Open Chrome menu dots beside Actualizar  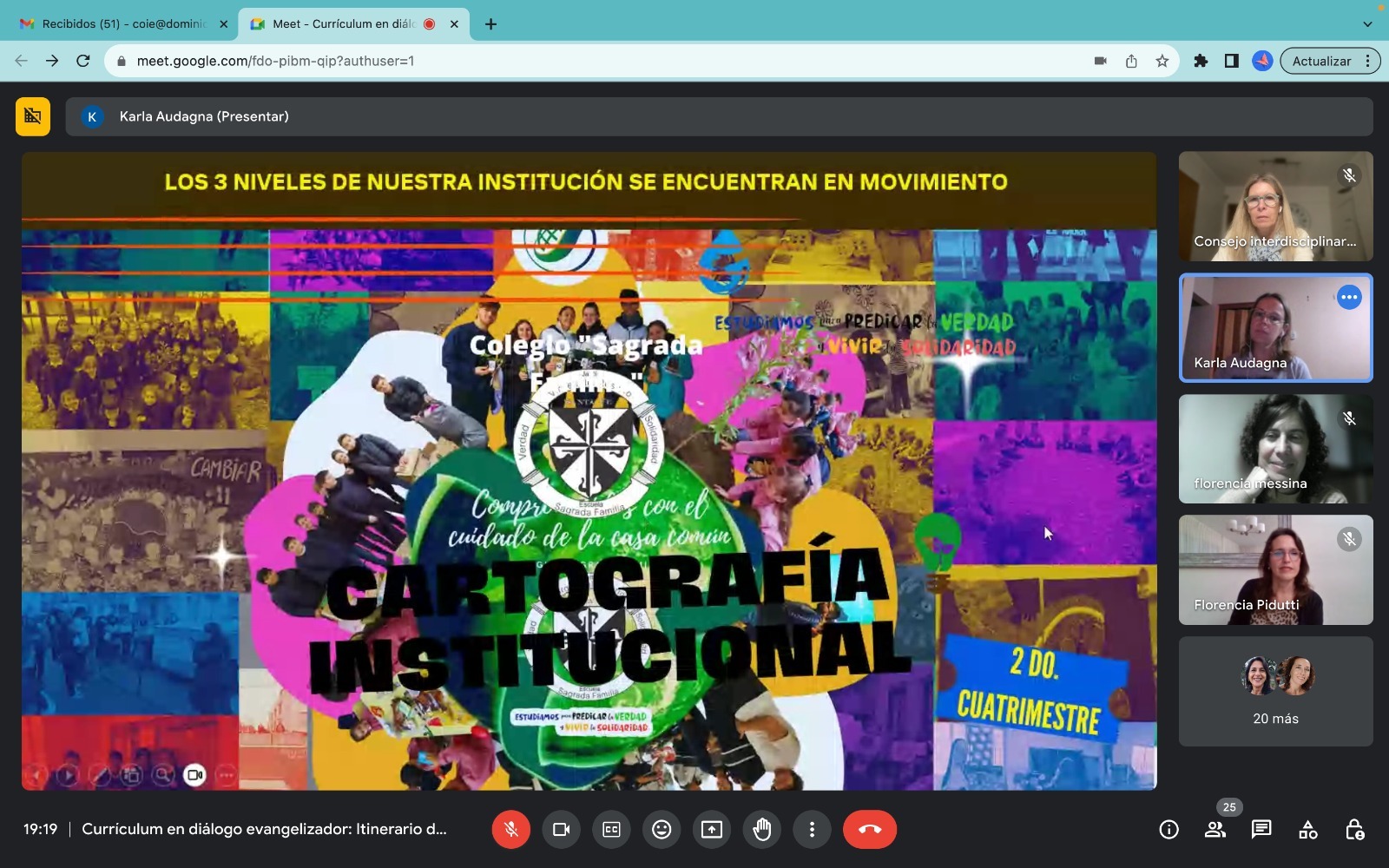pyautogui.click(x=1368, y=61)
